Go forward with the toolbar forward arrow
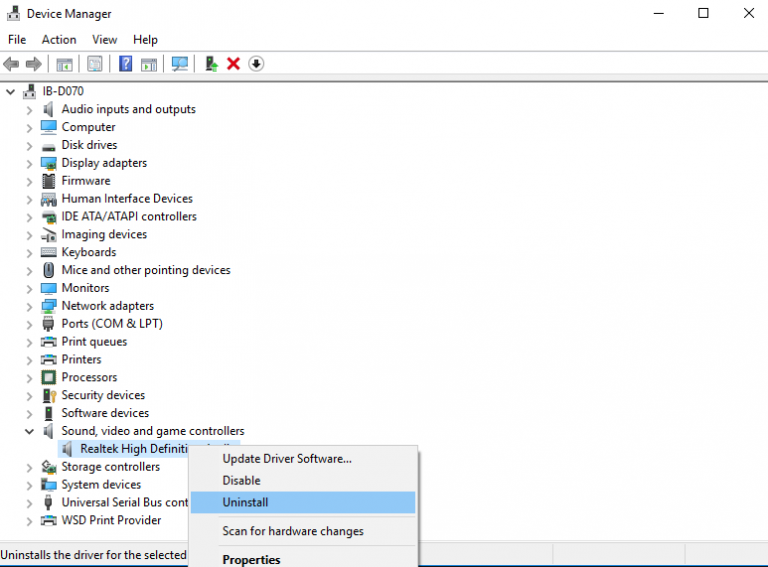This screenshot has width=768, height=567. point(33,64)
